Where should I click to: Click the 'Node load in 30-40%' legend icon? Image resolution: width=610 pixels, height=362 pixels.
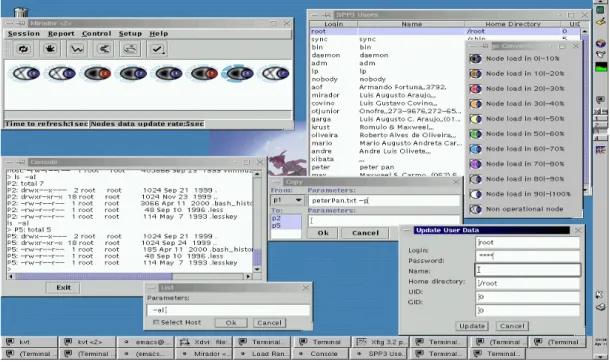[475, 104]
